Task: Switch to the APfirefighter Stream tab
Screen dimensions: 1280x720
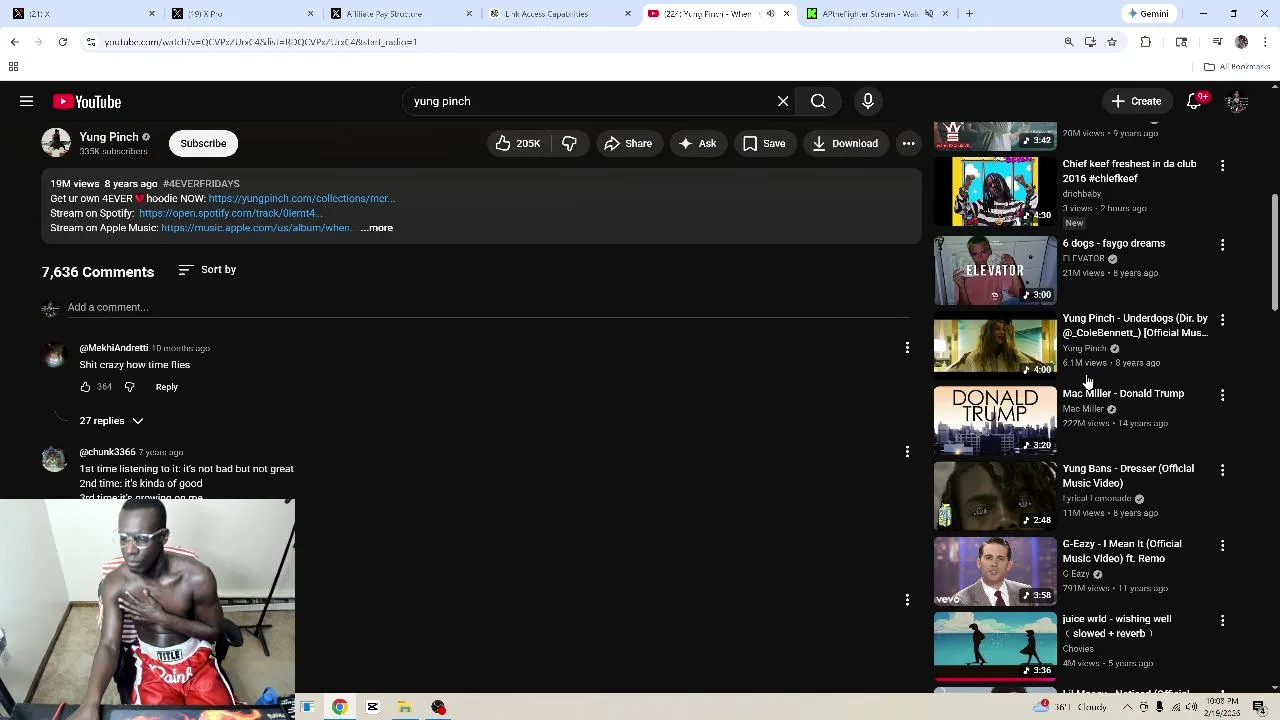Action: point(877,14)
